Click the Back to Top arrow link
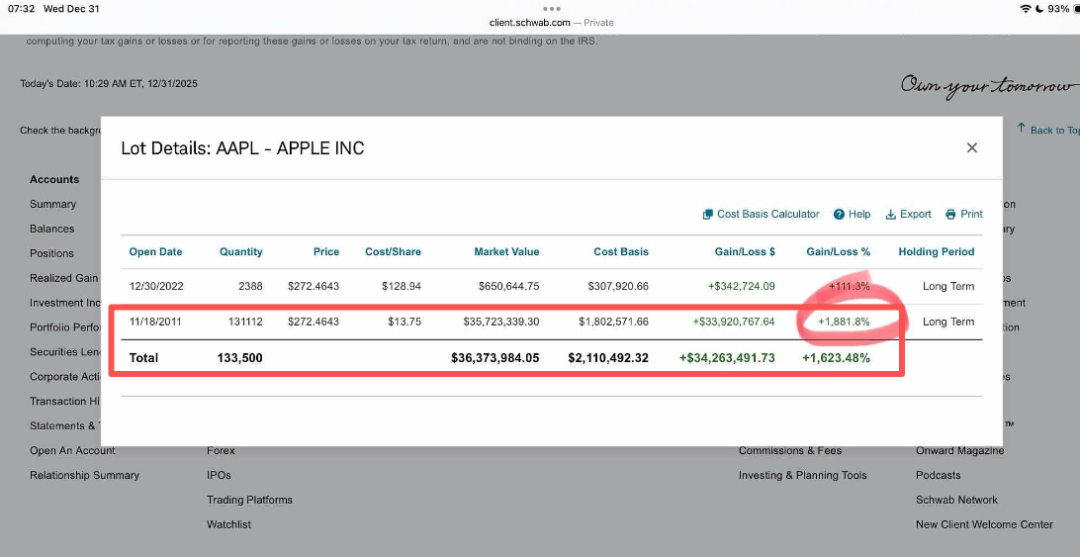This screenshot has height=557, width=1080. pyautogui.click(x=1048, y=130)
